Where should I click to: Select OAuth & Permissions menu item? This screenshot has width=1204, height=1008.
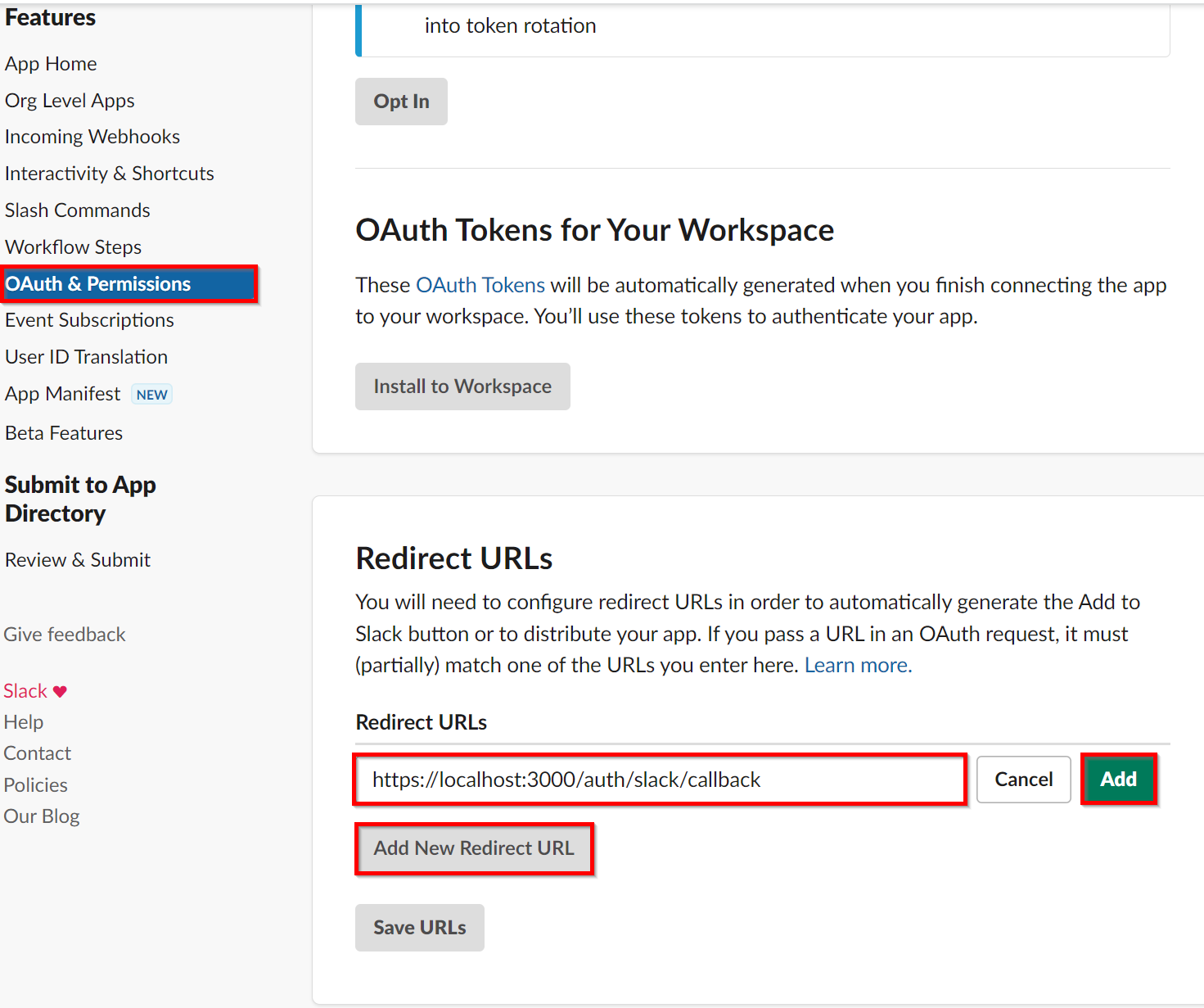click(x=98, y=284)
